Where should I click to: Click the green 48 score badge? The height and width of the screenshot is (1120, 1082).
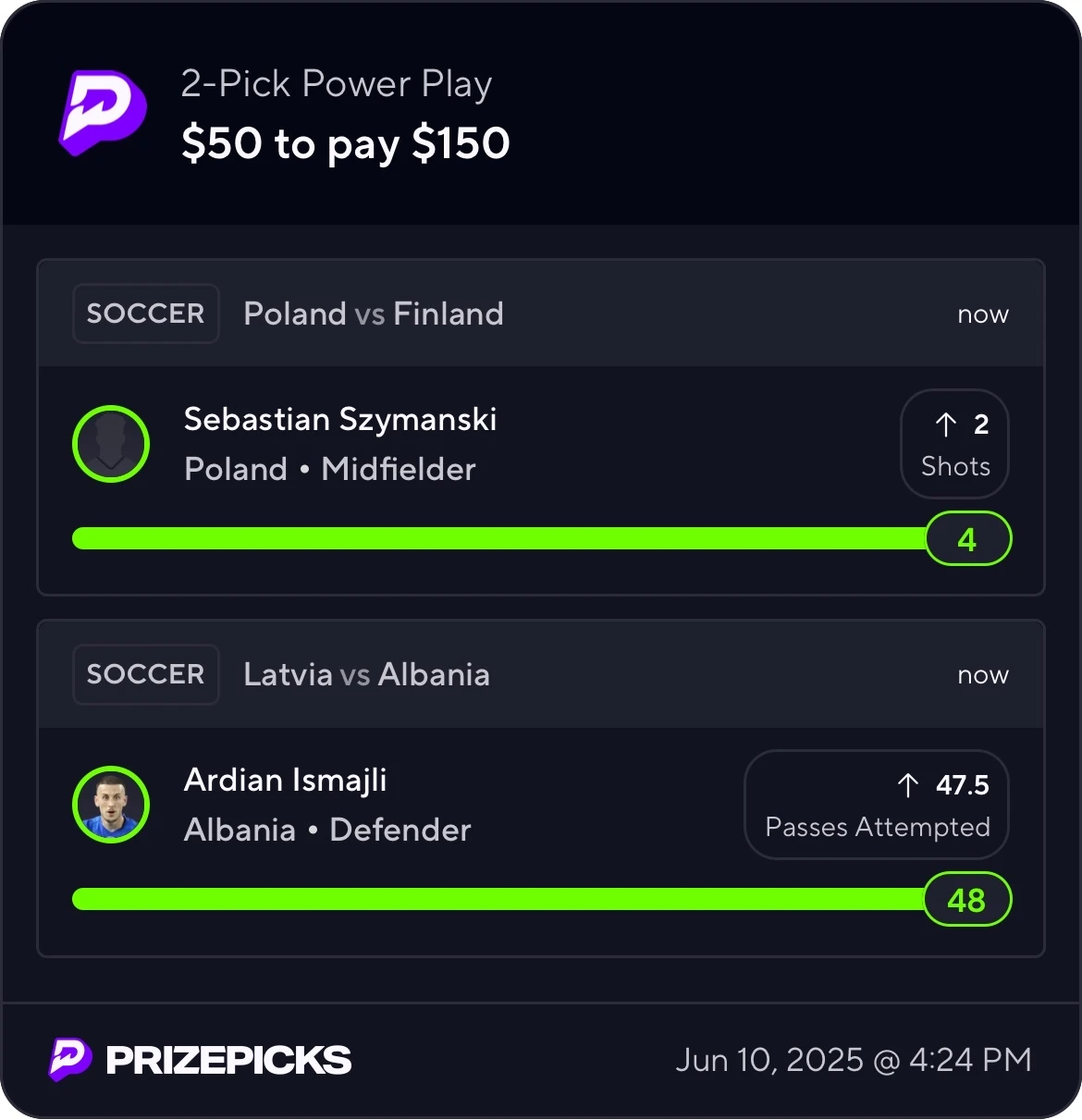pyautogui.click(x=967, y=899)
